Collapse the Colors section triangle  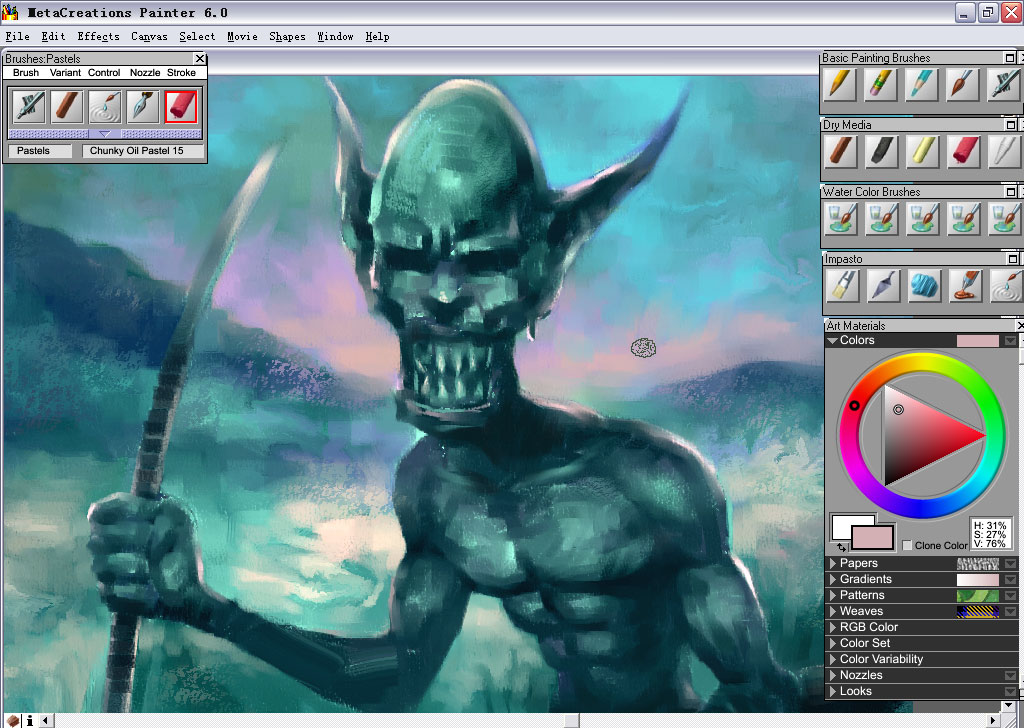[x=832, y=340]
